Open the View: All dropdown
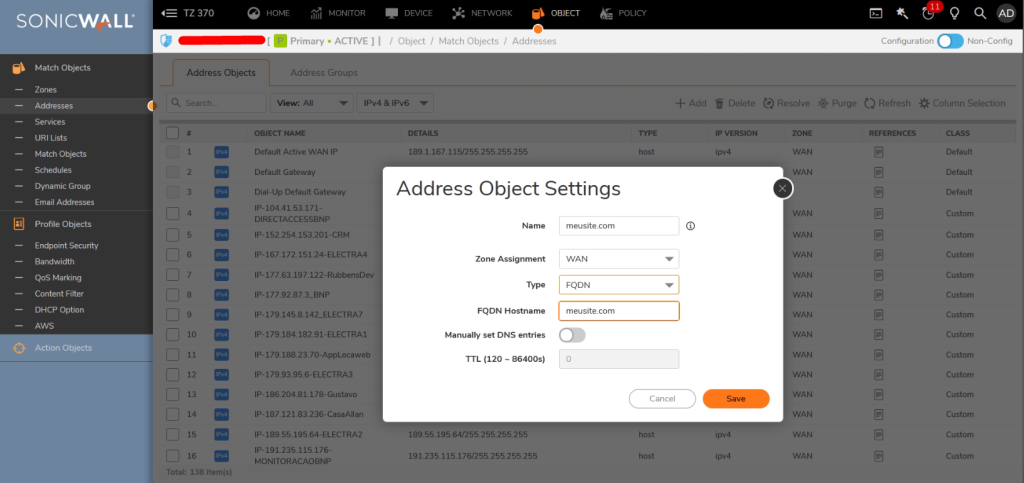1024x483 pixels. (312, 103)
